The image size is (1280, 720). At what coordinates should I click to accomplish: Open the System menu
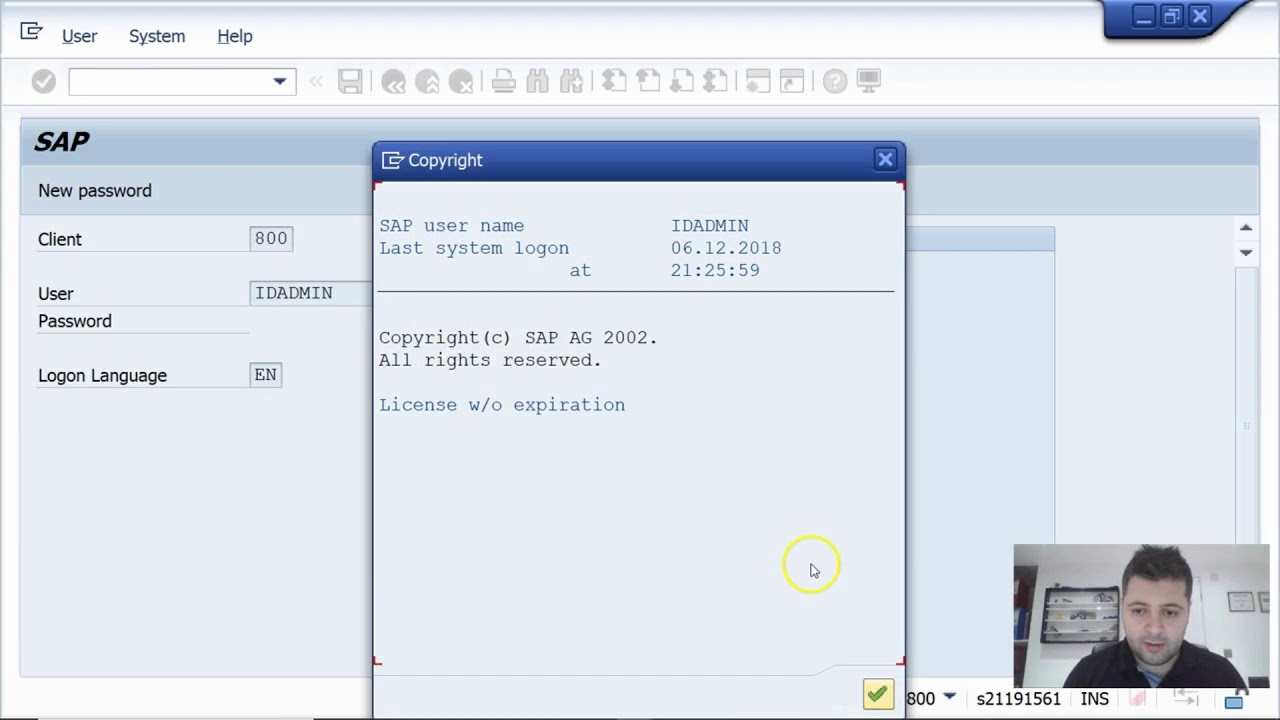[x=157, y=36]
